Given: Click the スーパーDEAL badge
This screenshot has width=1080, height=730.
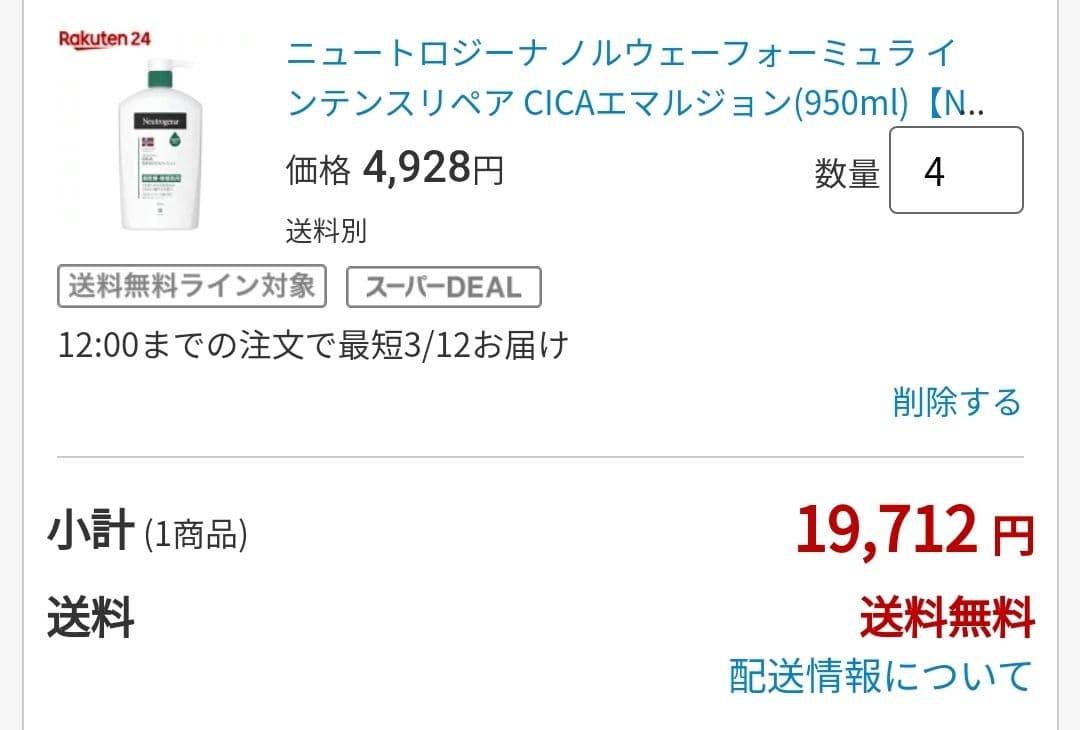Looking at the screenshot, I should coord(444,286).
